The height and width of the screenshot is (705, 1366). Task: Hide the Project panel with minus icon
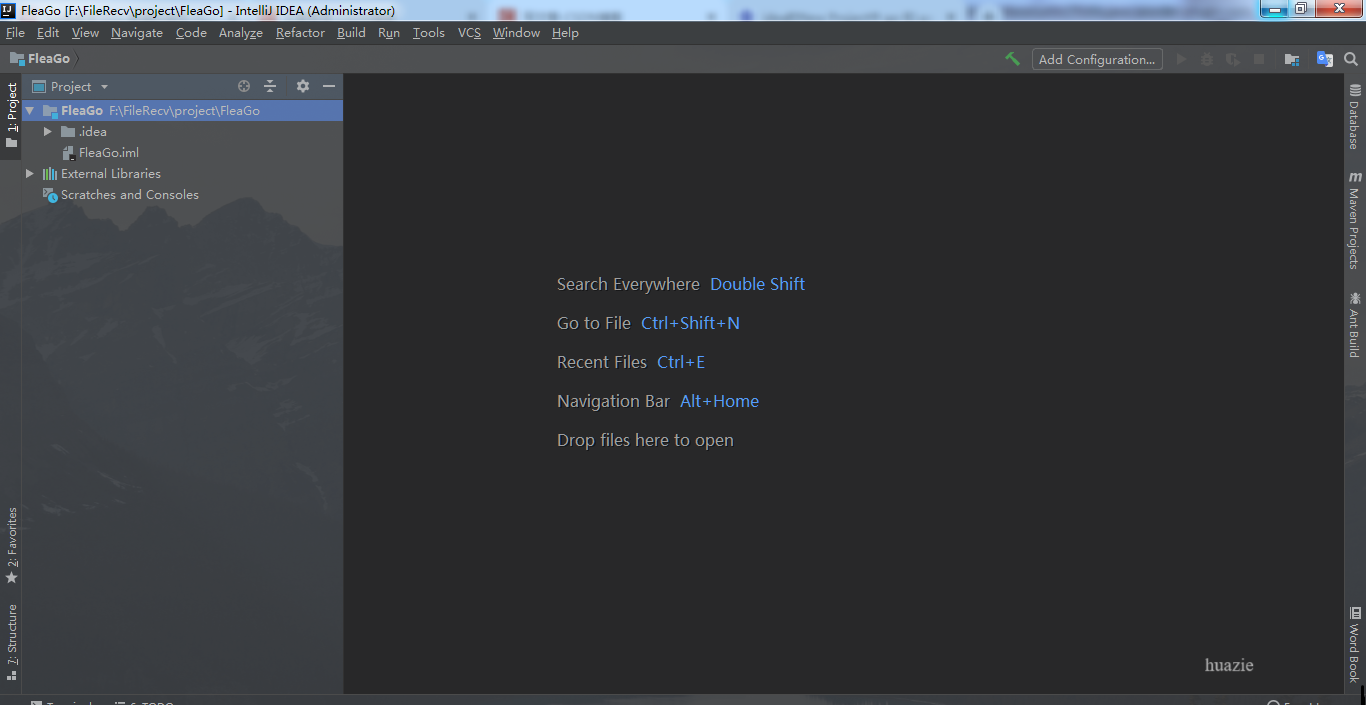click(329, 87)
